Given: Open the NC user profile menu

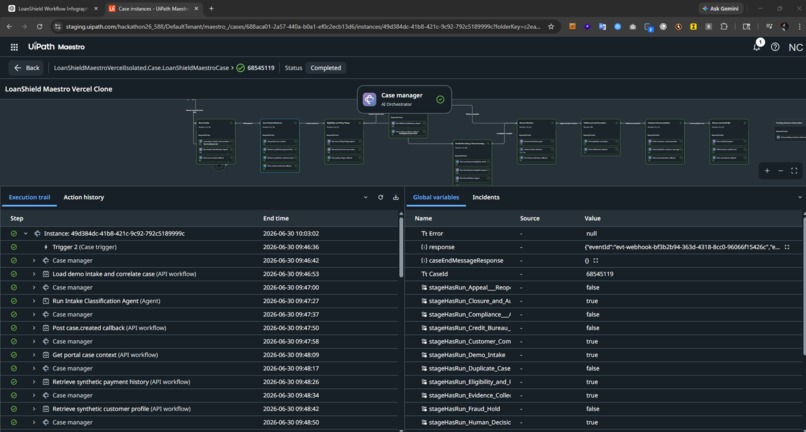Looking at the screenshot, I should coord(795,47).
